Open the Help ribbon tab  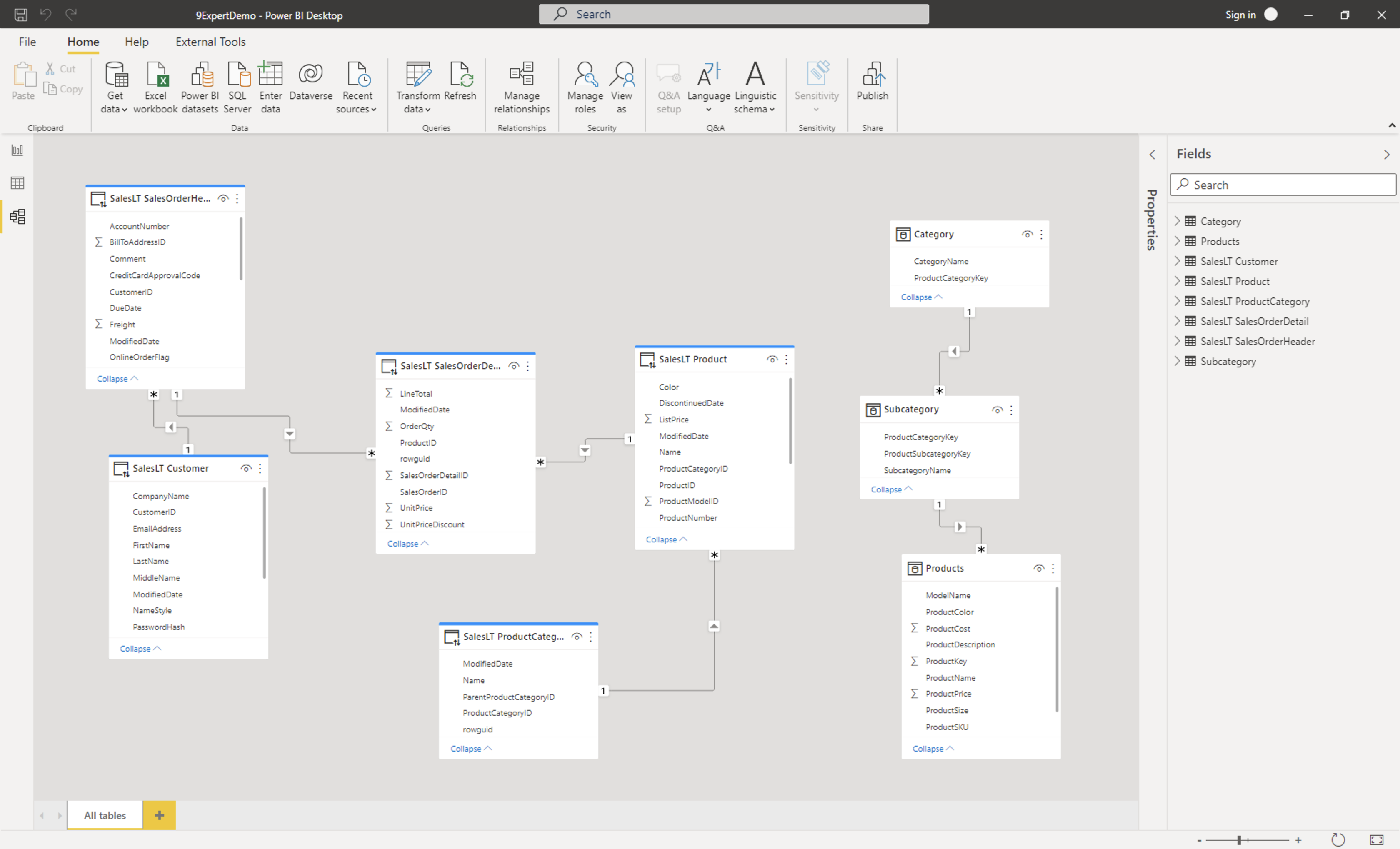(136, 42)
